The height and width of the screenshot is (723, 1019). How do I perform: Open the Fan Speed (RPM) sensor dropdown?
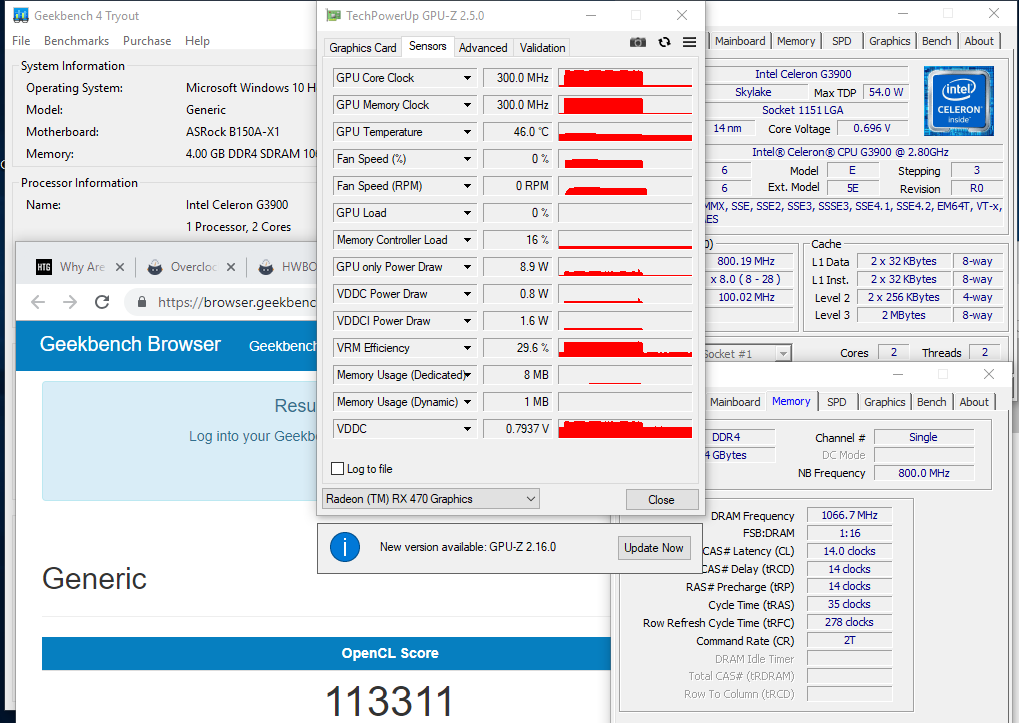[x=467, y=186]
